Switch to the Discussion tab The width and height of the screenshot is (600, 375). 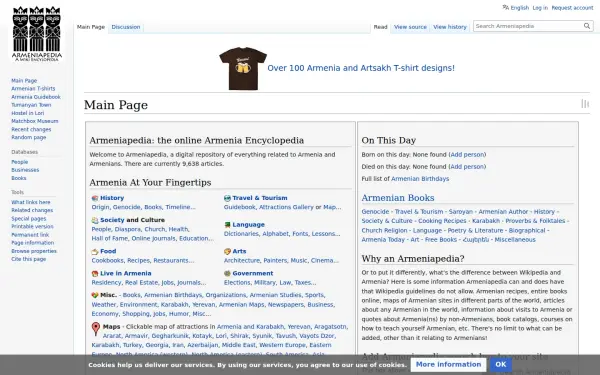pos(126,27)
